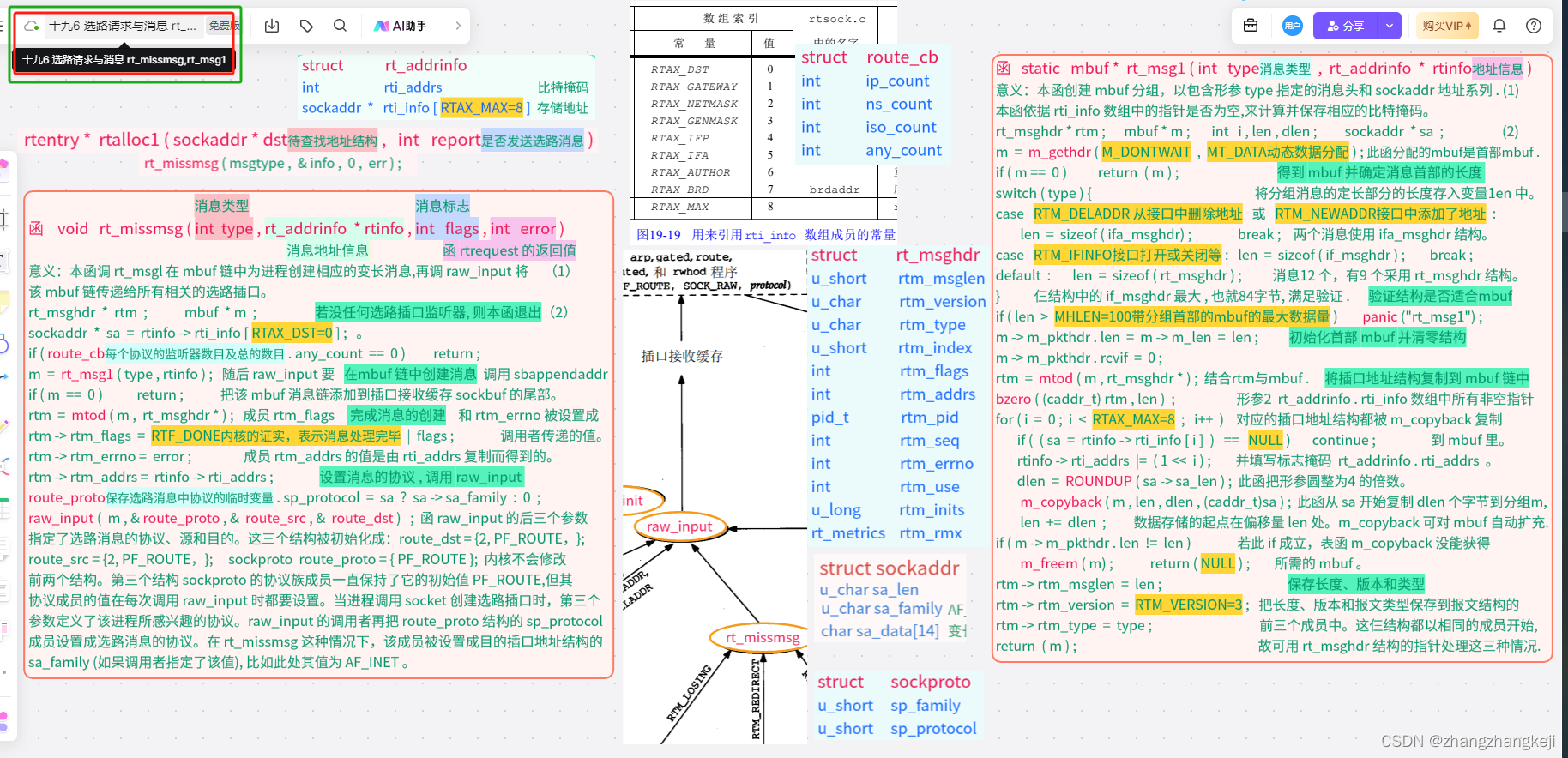Open notifications bell icon
The height and width of the screenshot is (758, 1568).
pyautogui.click(x=1499, y=26)
